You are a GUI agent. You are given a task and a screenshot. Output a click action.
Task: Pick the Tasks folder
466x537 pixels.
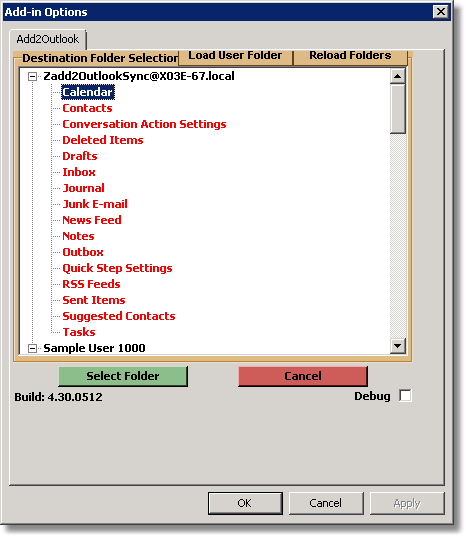point(79,332)
